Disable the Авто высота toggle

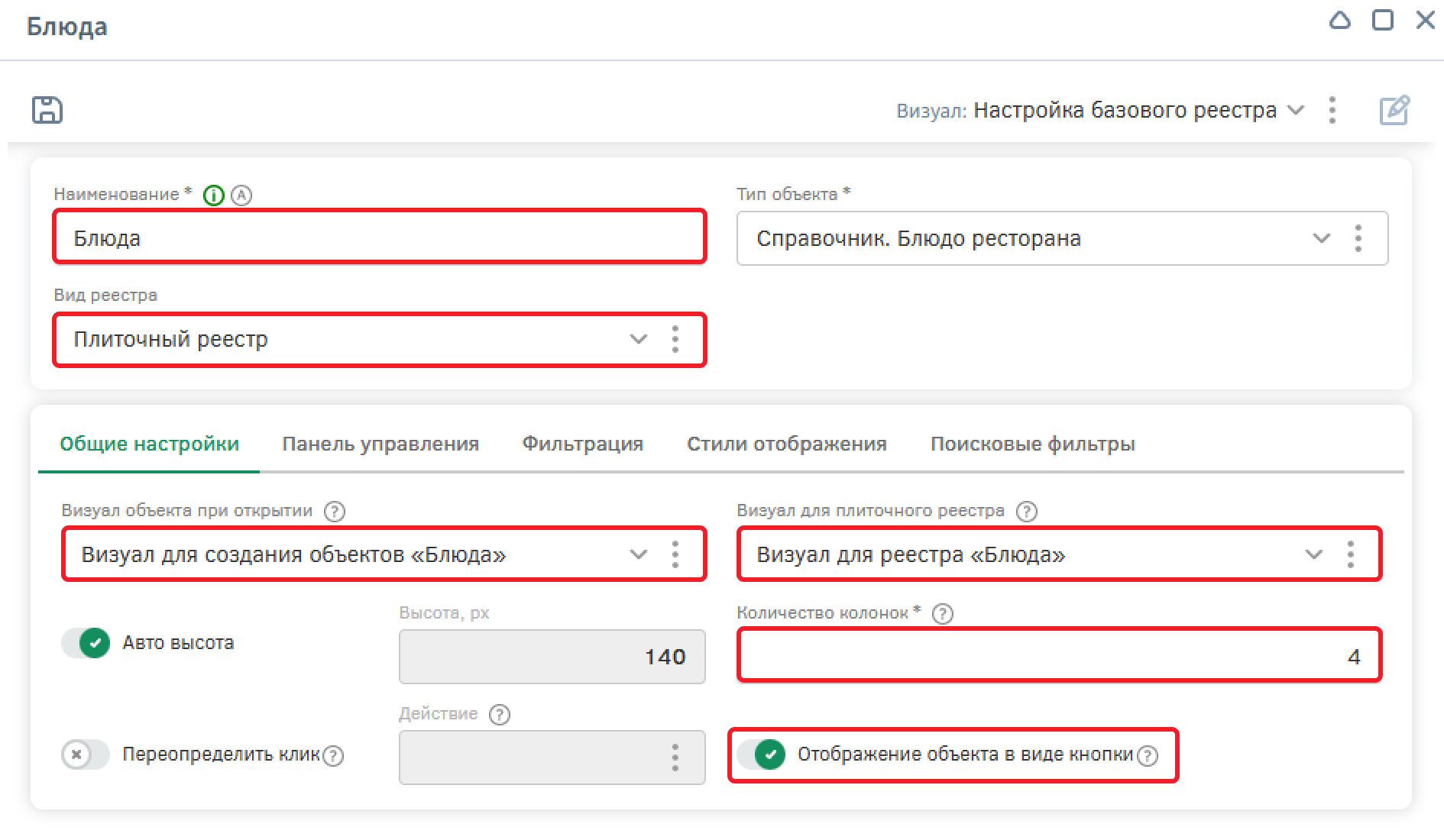coord(86,643)
